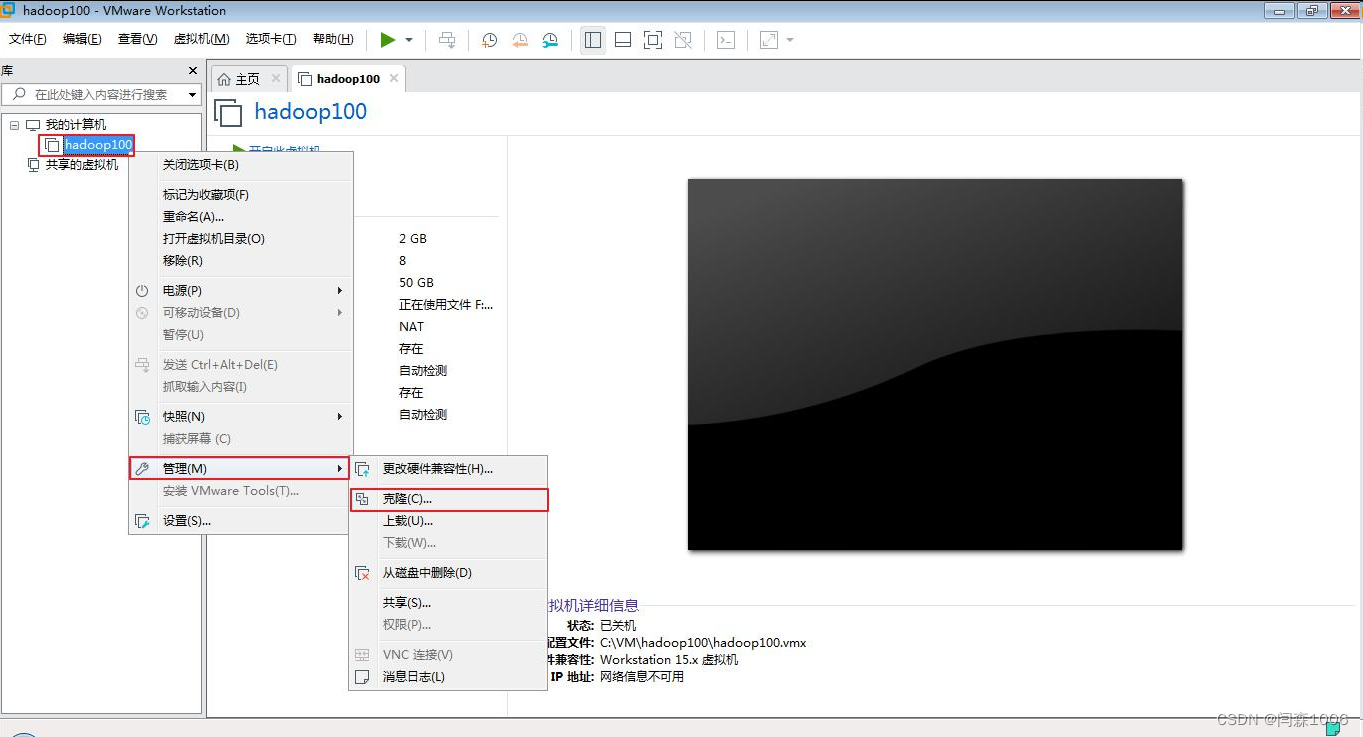Click the VM icon beside hadoop100 heading
The image size is (1363, 737).
[x=229, y=113]
